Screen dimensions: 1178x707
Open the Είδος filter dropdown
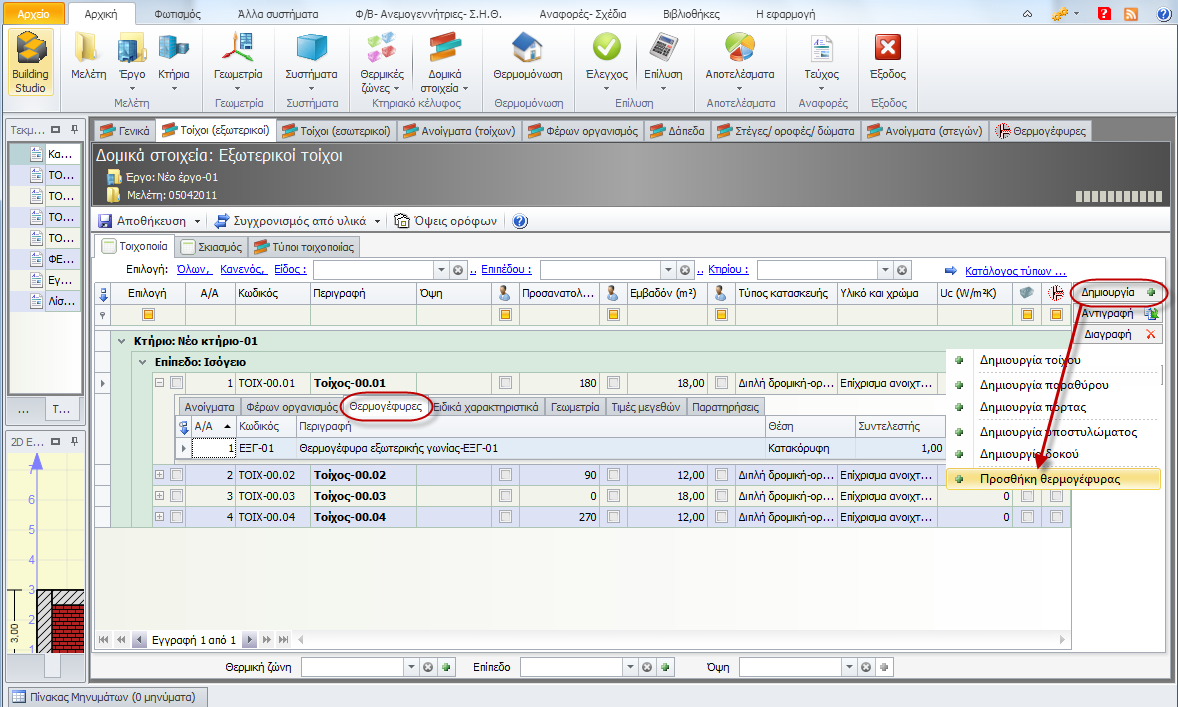[442, 270]
